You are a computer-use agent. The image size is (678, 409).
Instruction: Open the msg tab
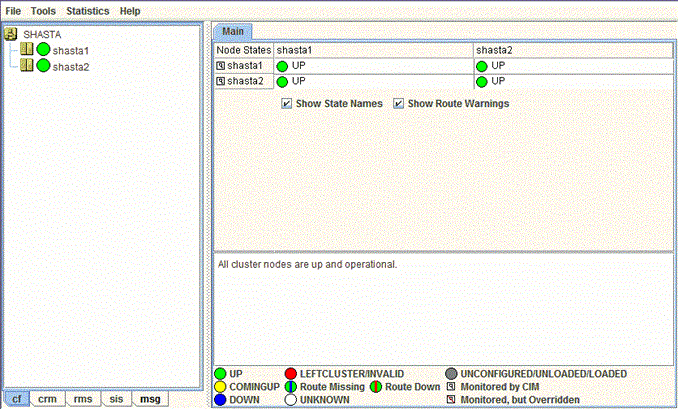pyautogui.click(x=149, y=399)
